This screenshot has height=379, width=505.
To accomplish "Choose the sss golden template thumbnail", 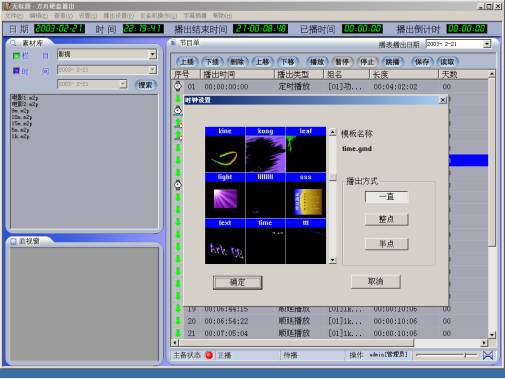I will tap(306, 195).
